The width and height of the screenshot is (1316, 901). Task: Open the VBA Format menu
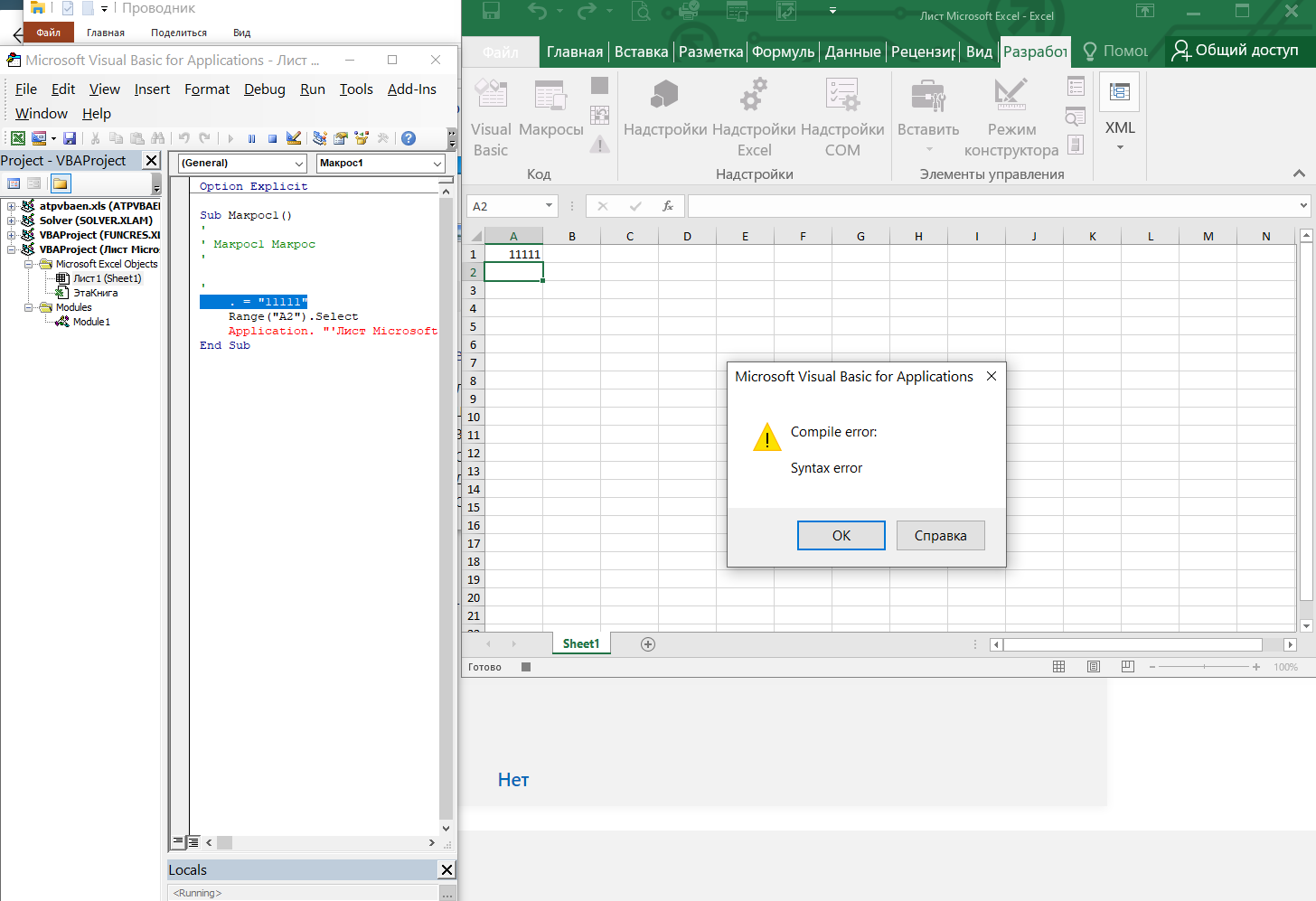point(207,89)
